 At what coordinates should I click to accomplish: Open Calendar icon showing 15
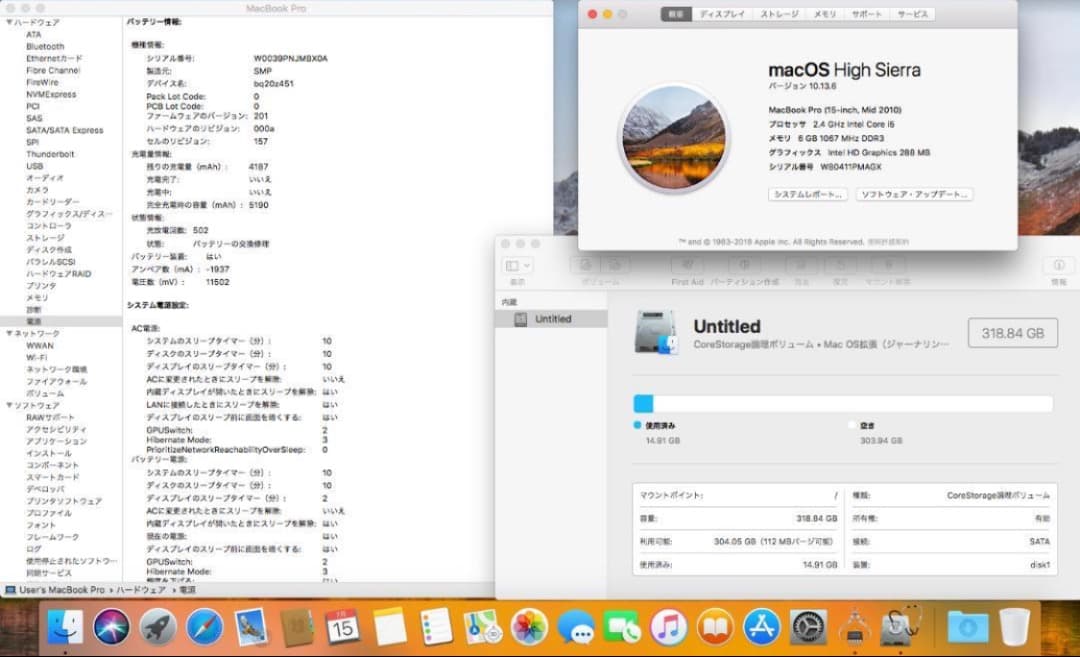343,627
